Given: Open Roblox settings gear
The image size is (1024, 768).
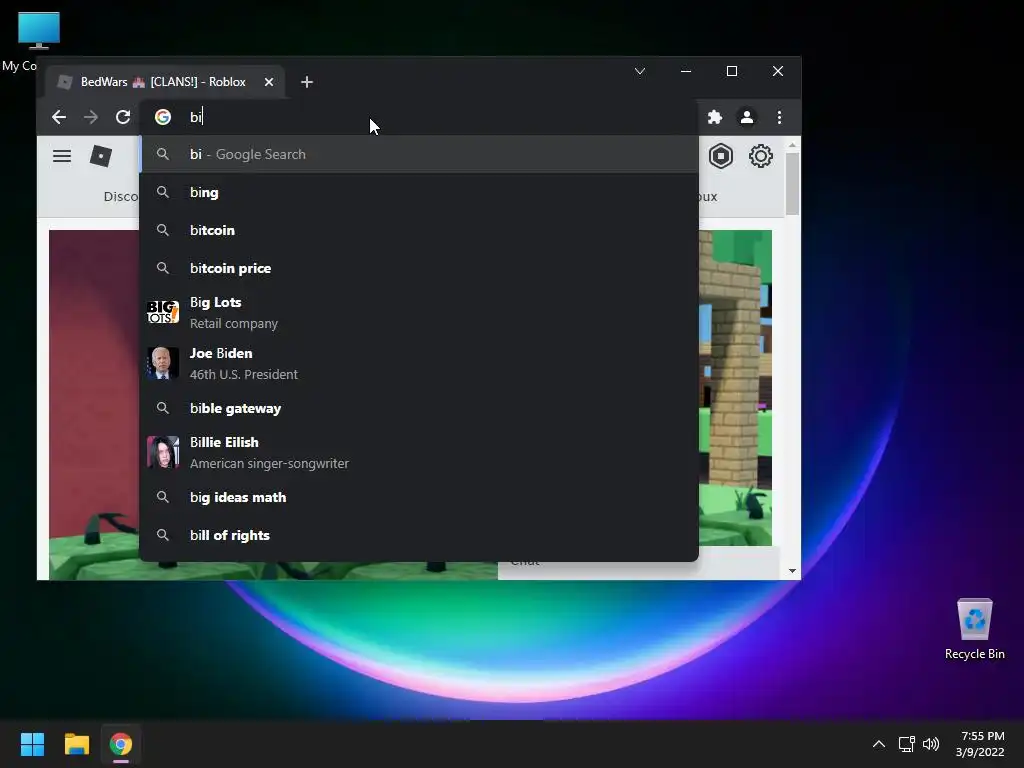Looking at the screenshot, I should (760, 156).
